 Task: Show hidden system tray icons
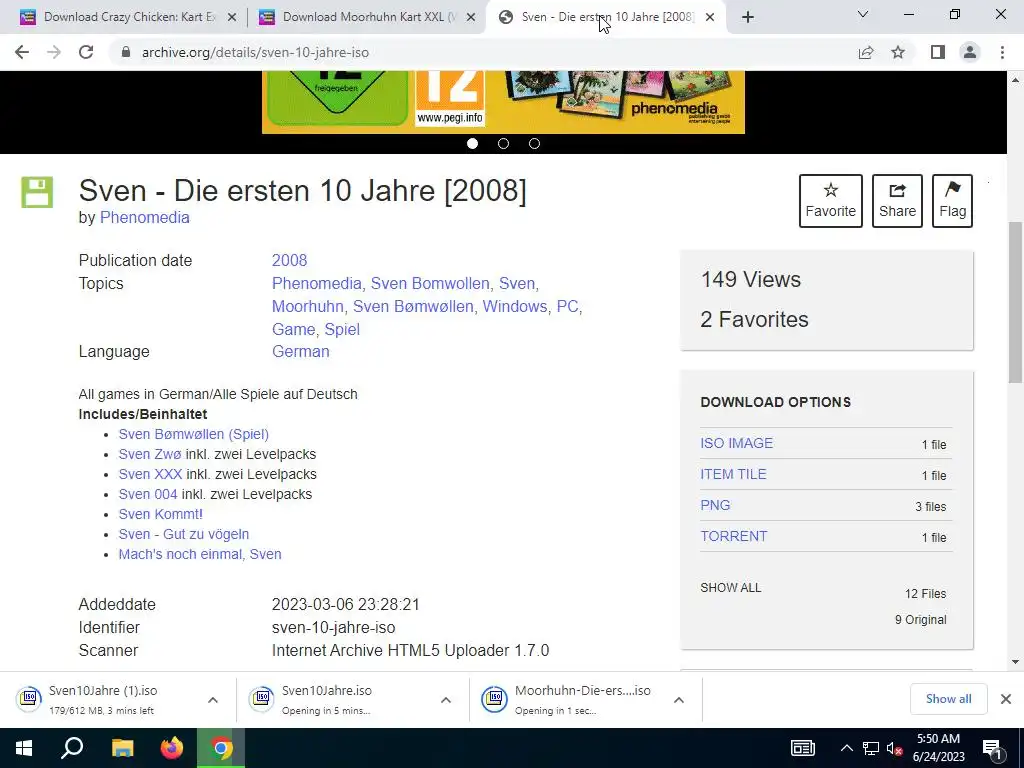click(846, 748)
